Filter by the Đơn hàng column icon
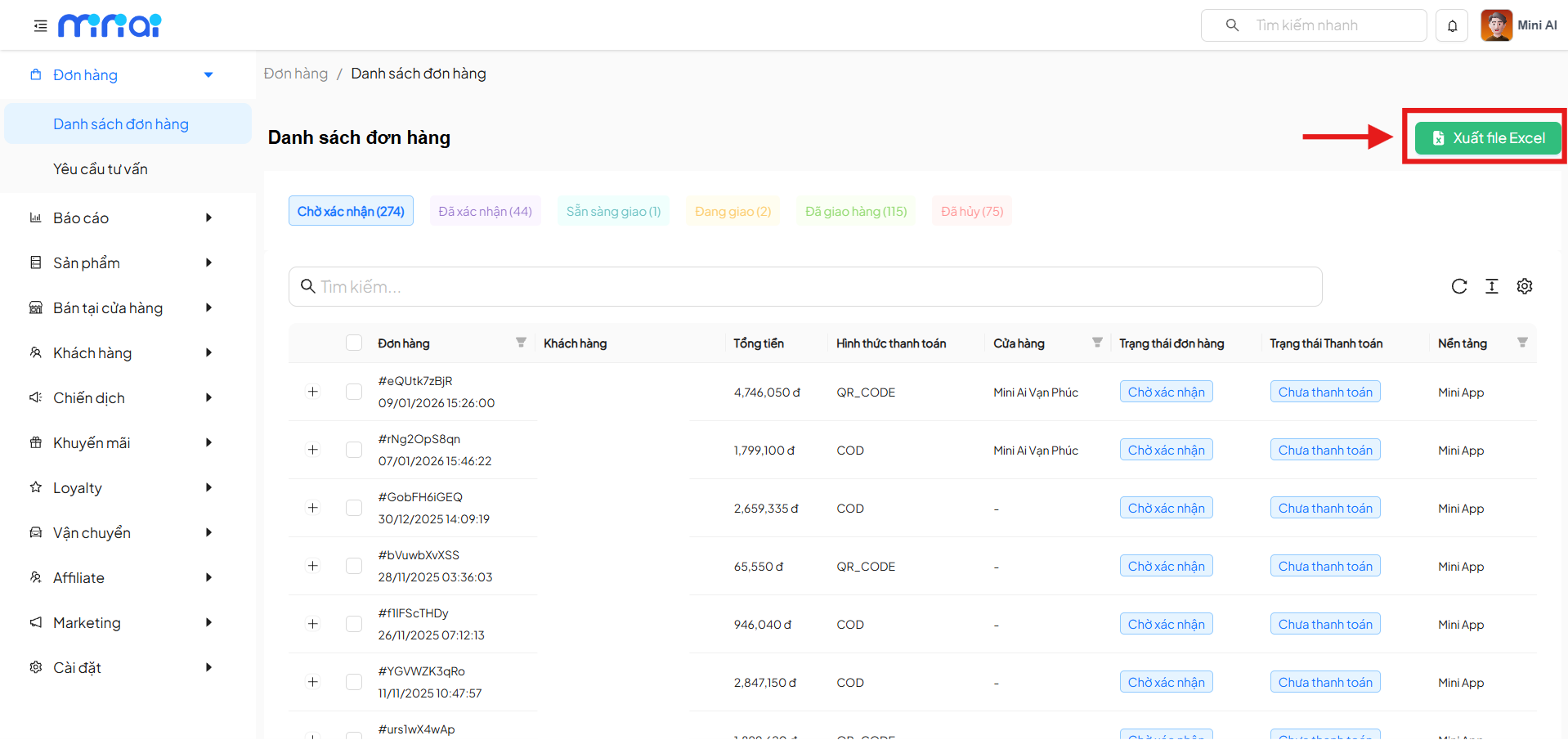This screenshot has height=740, width=1568. coord(521,343)
